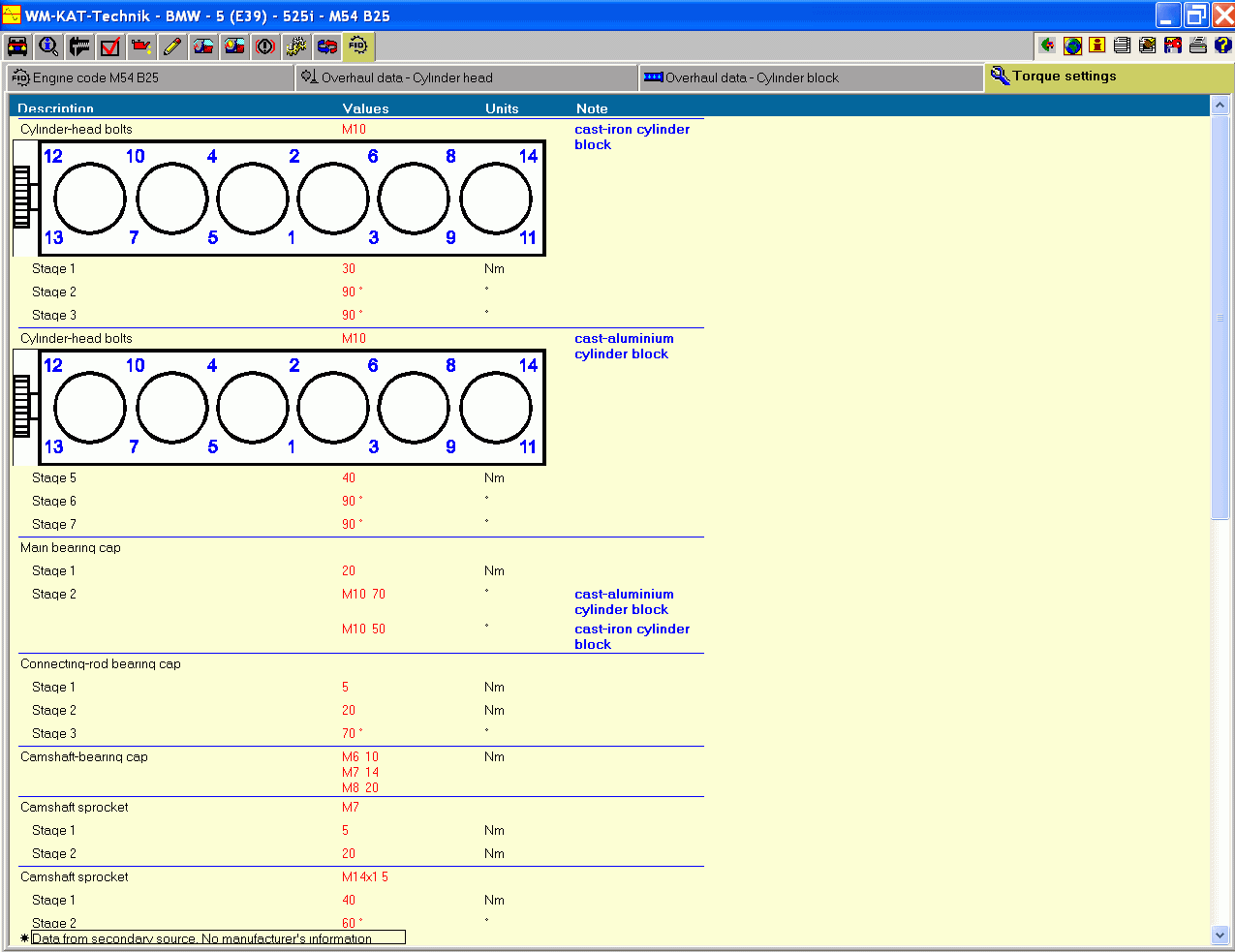Viewport: 1235px width, 952px height.
Task: Click the globe icon
Action: click(1073, 45)
